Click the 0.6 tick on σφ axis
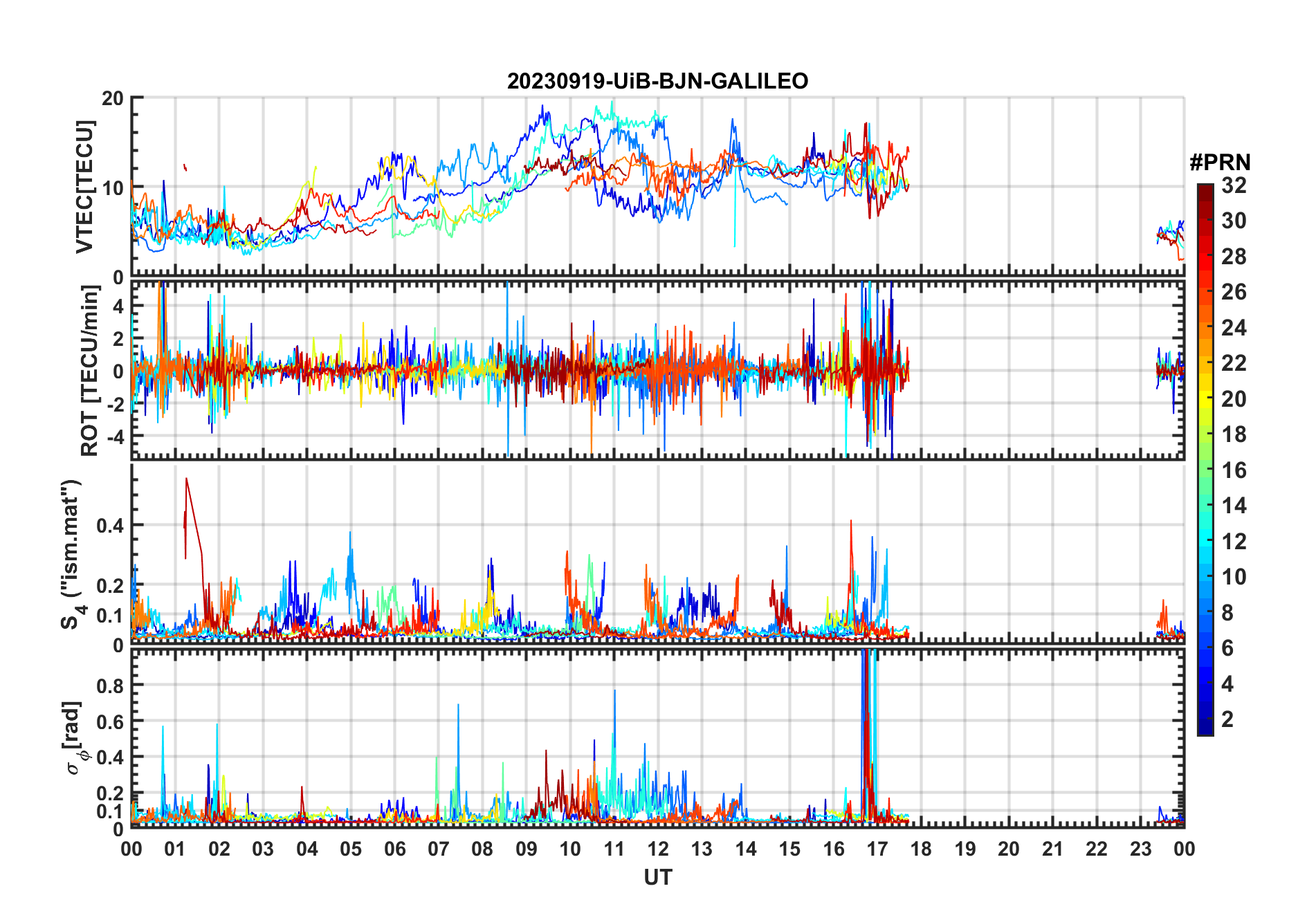The image size is (1316, 920). point(111,721)
